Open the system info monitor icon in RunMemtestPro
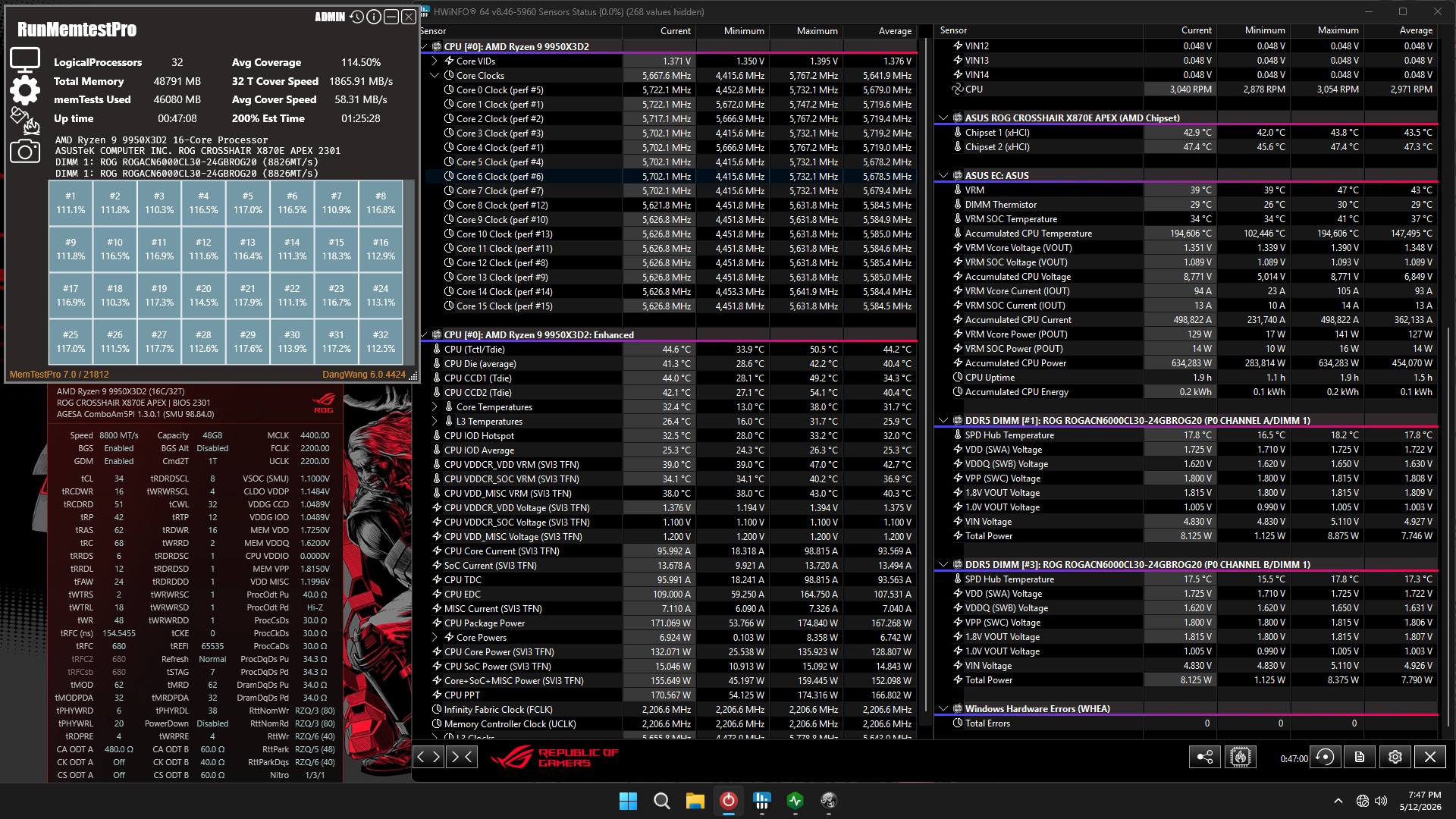This screenshot has width=1456, height=819. coord(25,59)
